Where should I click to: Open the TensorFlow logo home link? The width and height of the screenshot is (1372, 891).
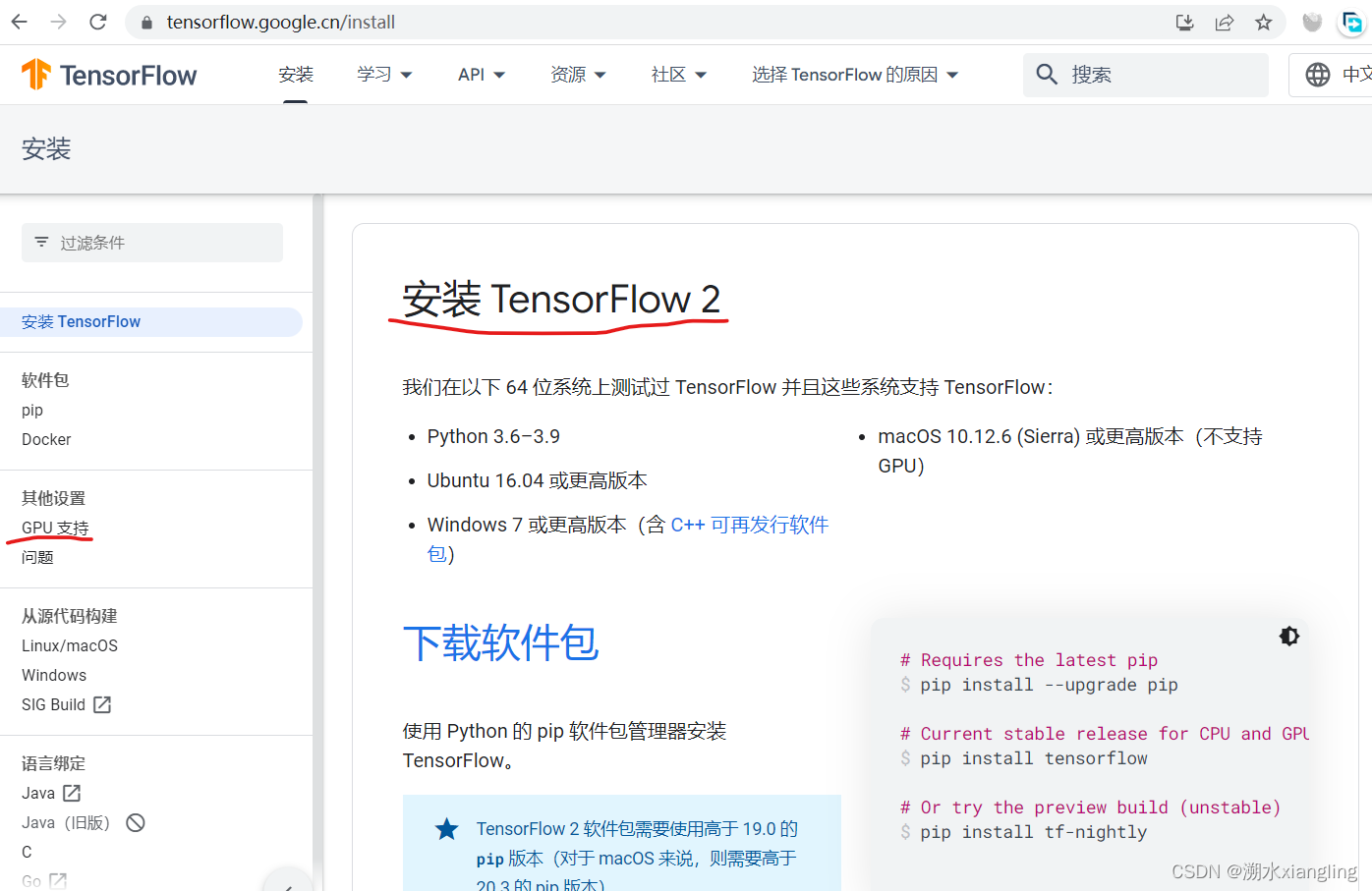pos(109,75)
